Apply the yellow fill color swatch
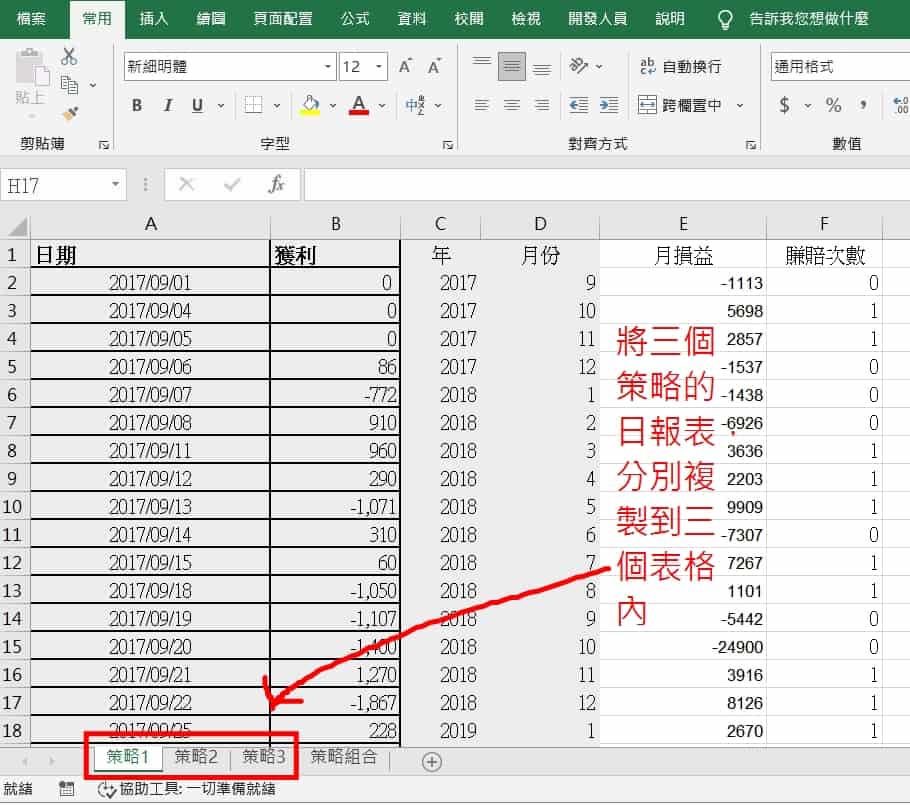This screenshot has width=910, height=805. pos(309,105)
